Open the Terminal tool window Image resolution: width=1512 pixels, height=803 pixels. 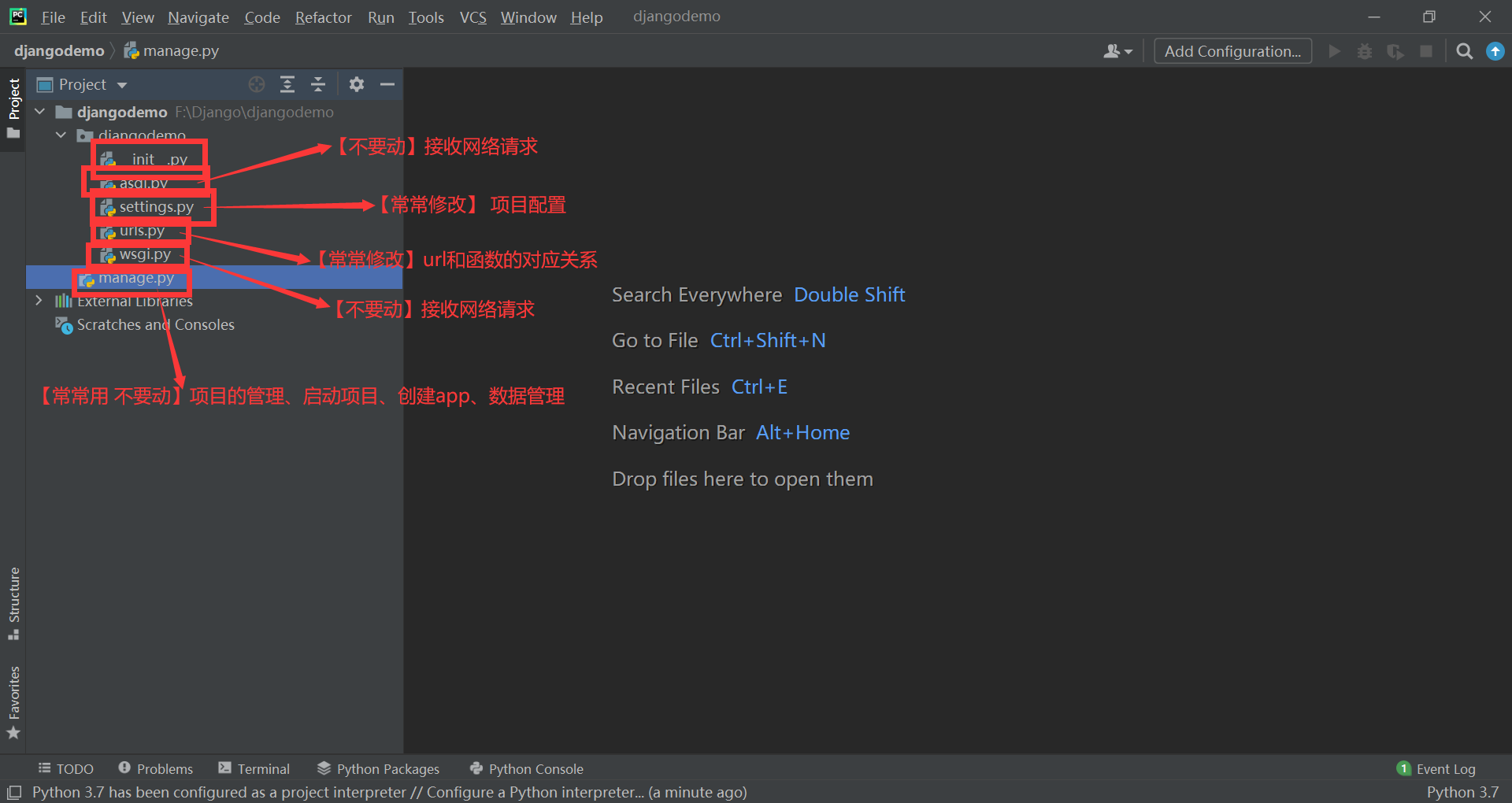pos(254,768)
